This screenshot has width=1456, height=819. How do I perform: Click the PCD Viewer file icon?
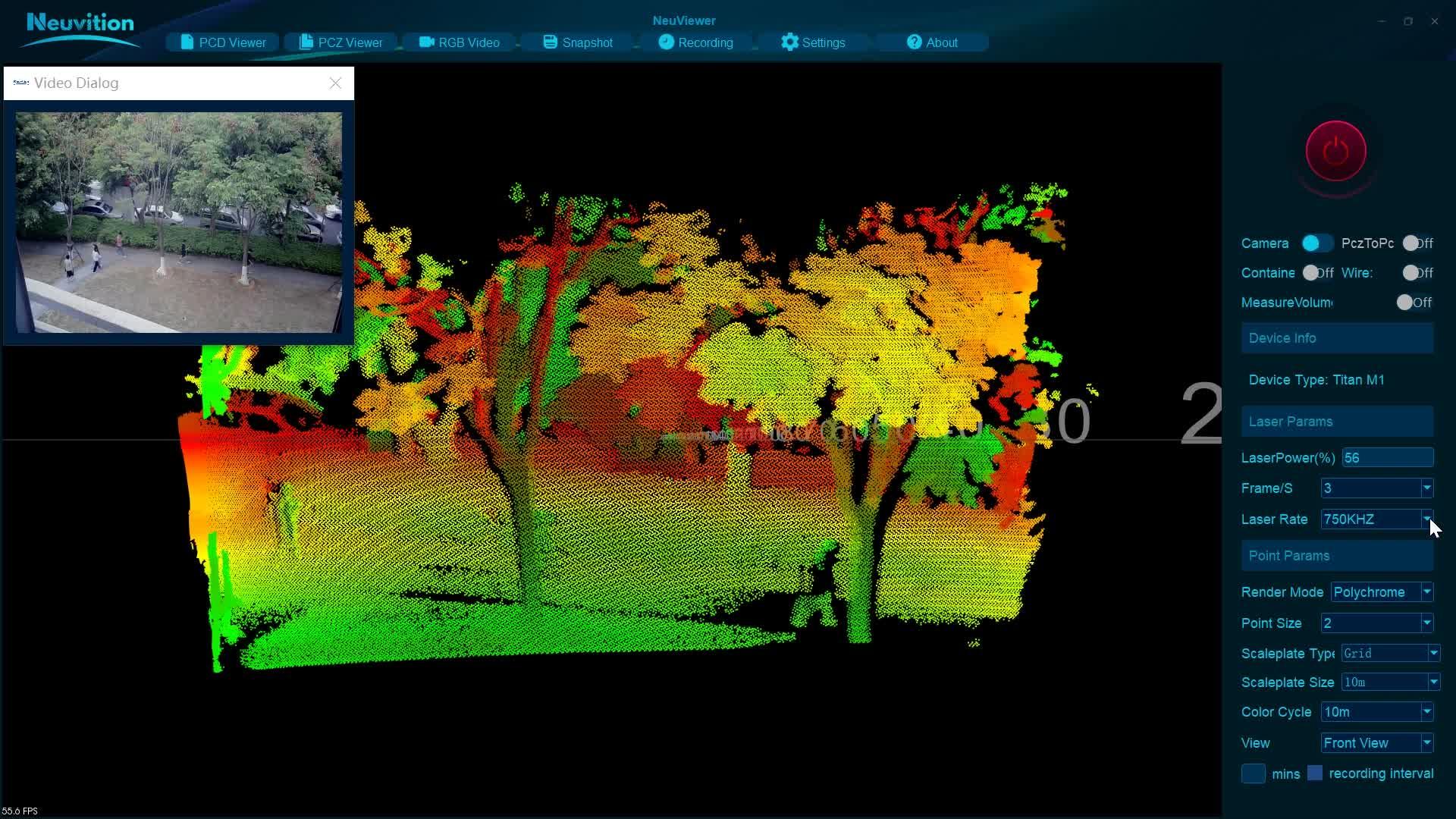click(x=187, y=42)
